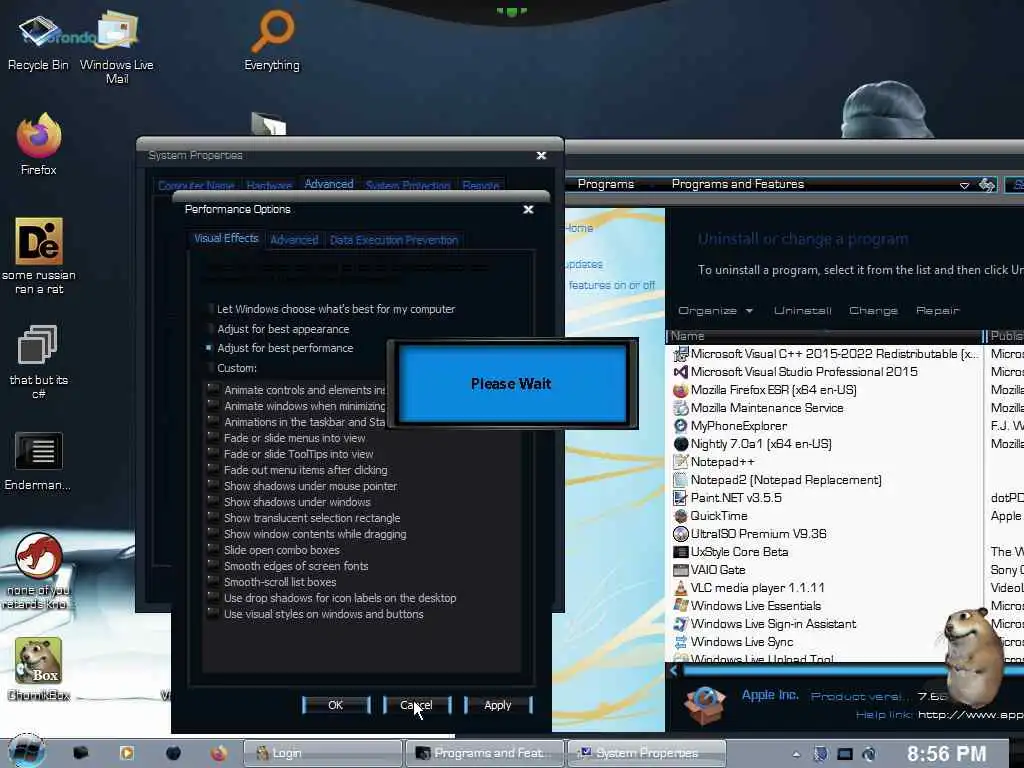
Task: Open the Computer Name tab in System Properties
Action: coord(196,185)
